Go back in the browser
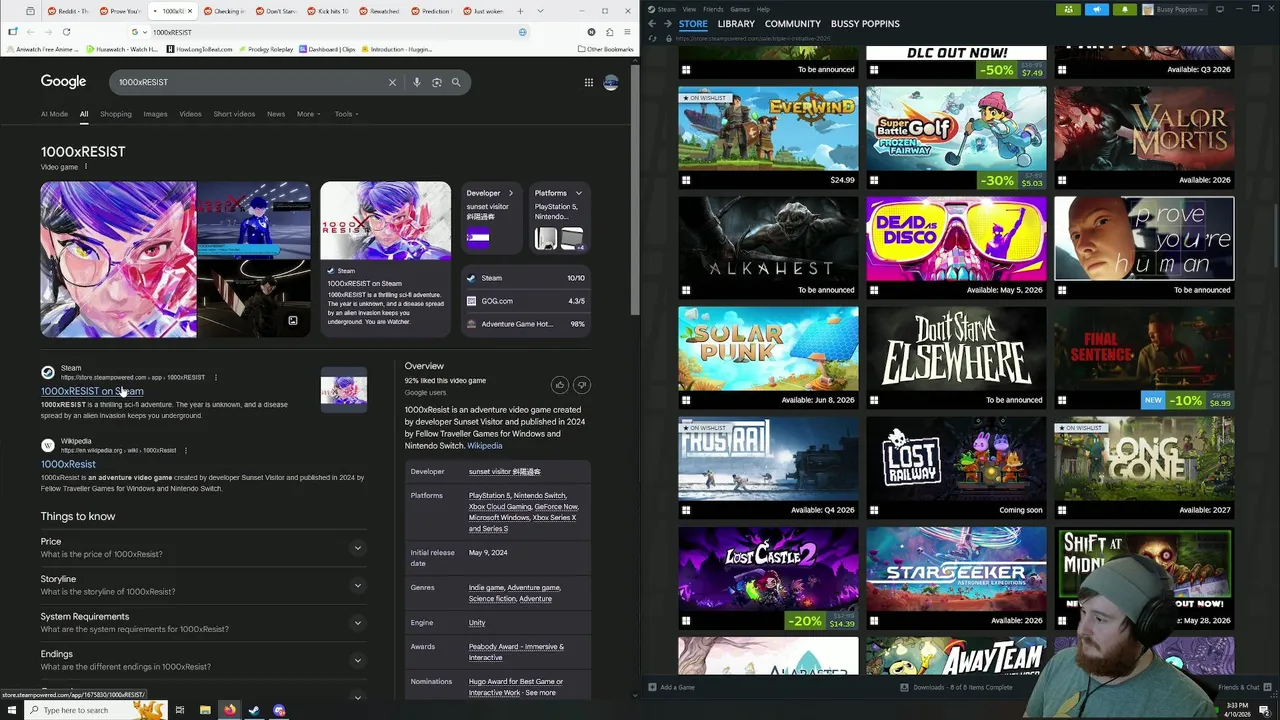This screenshot has width=1280, height=720. (30, 32)
